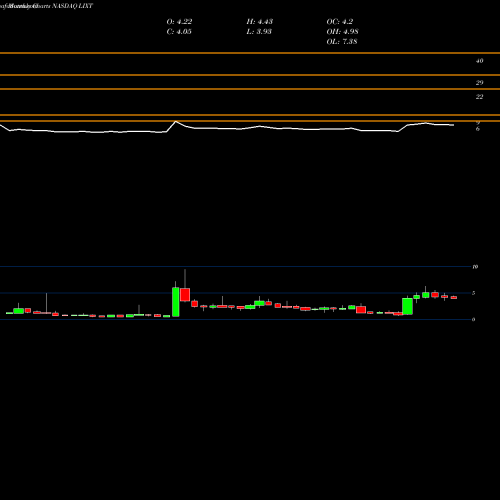Select the OH: 4.98 reading
This screenshot has width=500, height=500.
tap(342, 32)
